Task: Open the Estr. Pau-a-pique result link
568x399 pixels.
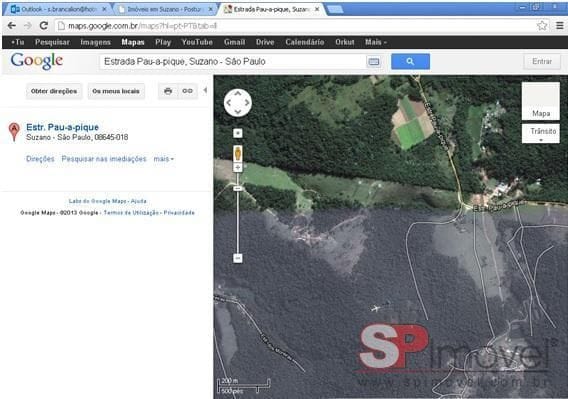Action: 62,127
